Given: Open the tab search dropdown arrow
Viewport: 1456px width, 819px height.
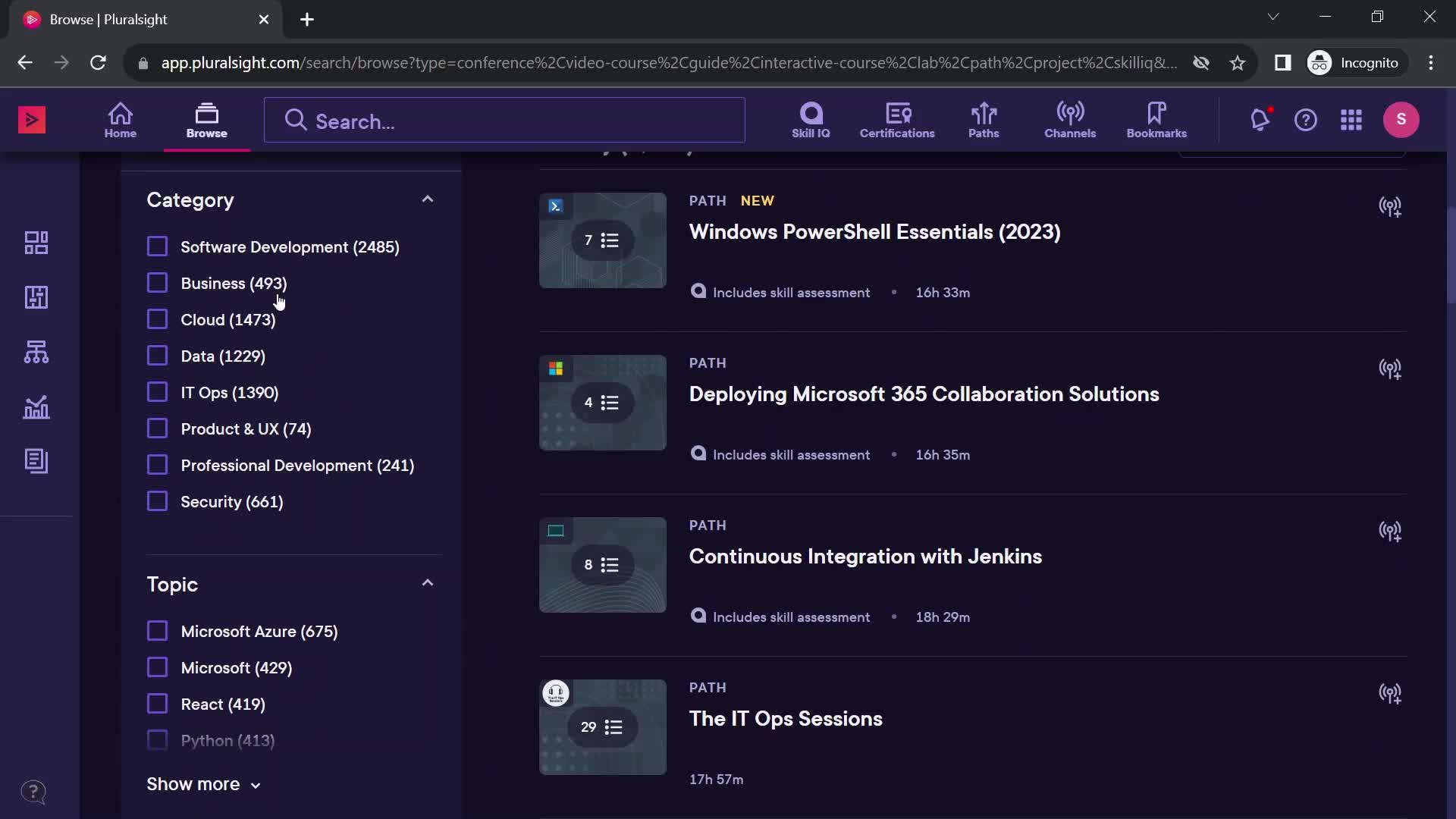Looking at the screenshot, I should [x=1273, y=17].
